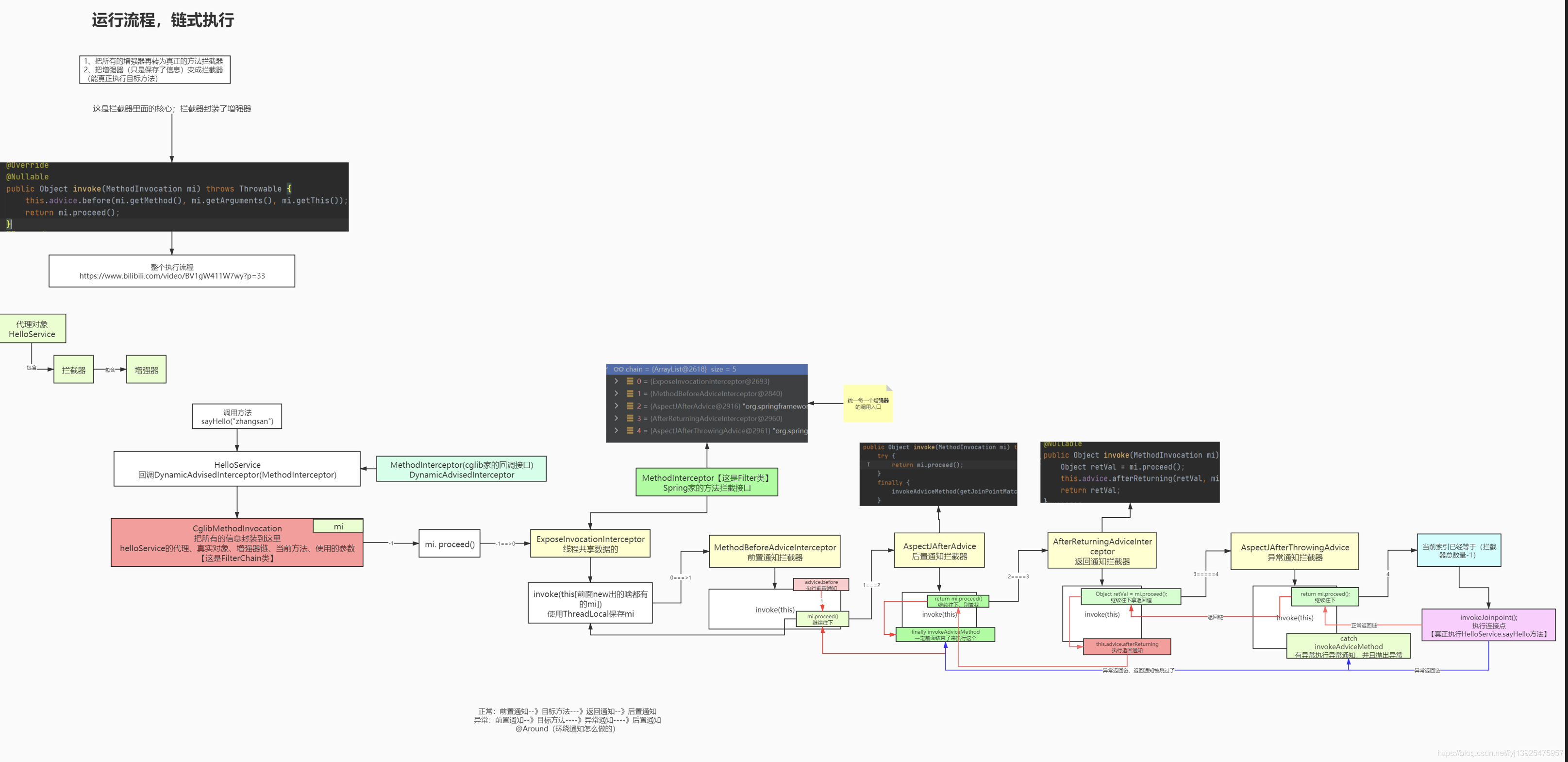1568x762 pixels.
Task: Click the mi. proceed() box
Action: pos(449,544)
